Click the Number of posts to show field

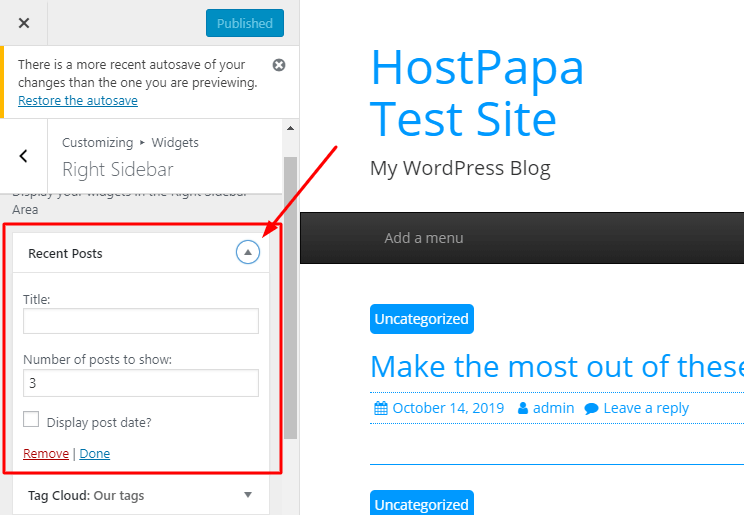coord(141,383)
